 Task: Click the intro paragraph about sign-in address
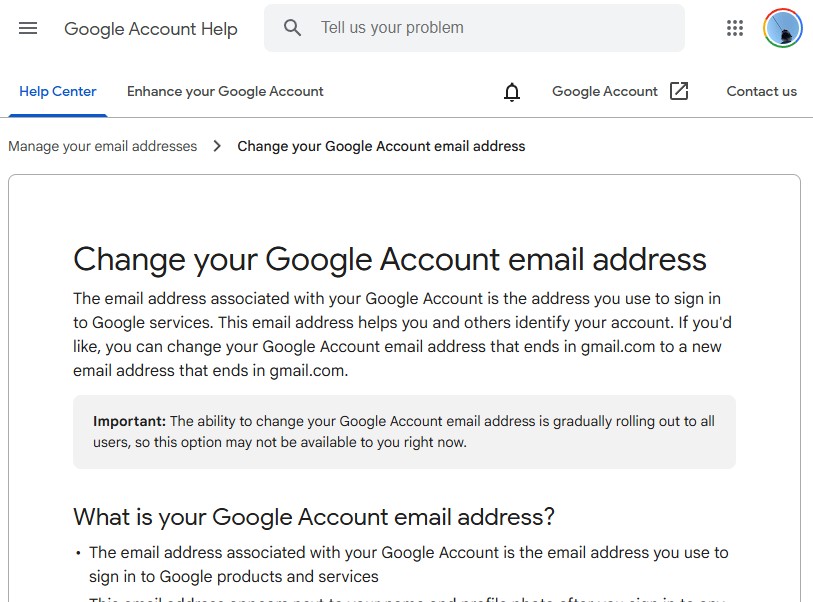point(397,335)
